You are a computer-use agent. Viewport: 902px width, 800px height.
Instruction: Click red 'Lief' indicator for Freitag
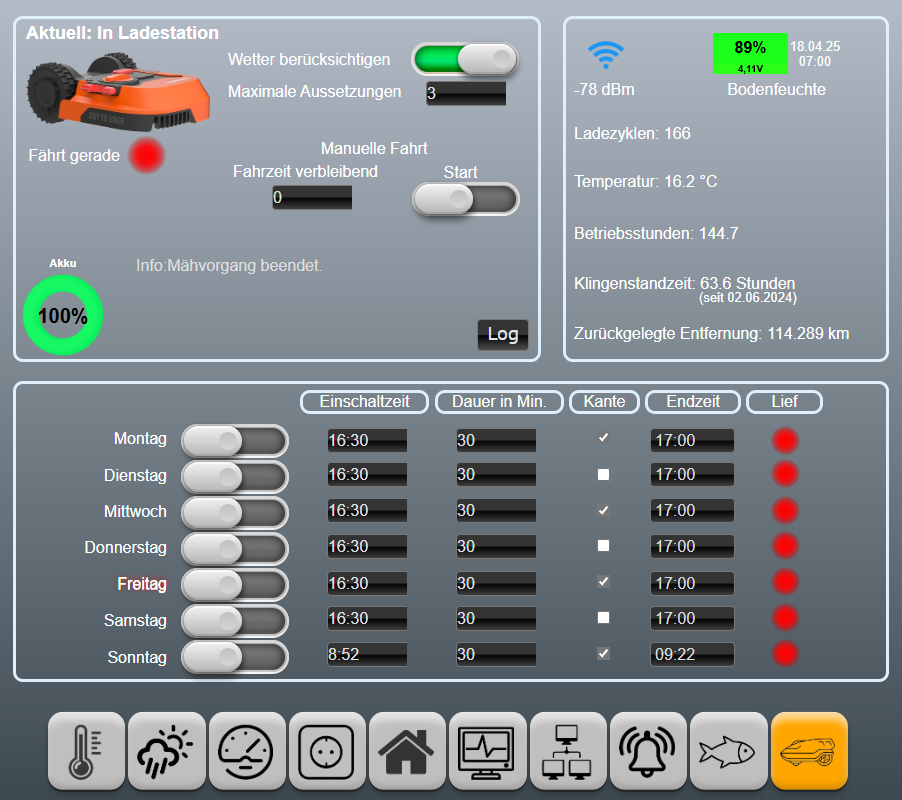(x=785, y=582)
